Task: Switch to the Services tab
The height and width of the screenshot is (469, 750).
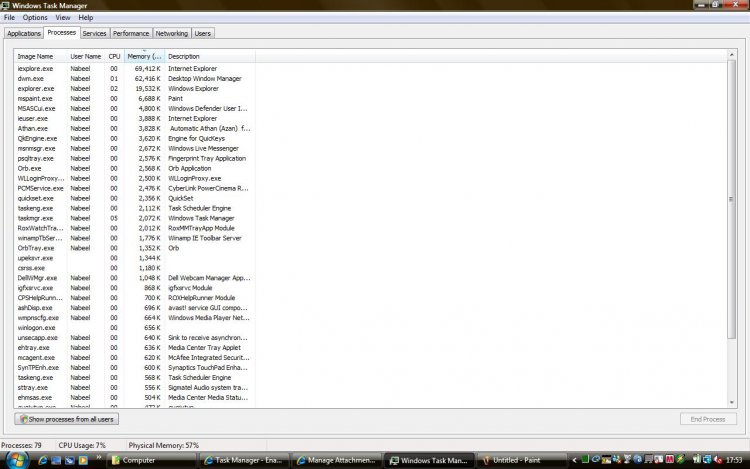Action: tap(94, 33)
